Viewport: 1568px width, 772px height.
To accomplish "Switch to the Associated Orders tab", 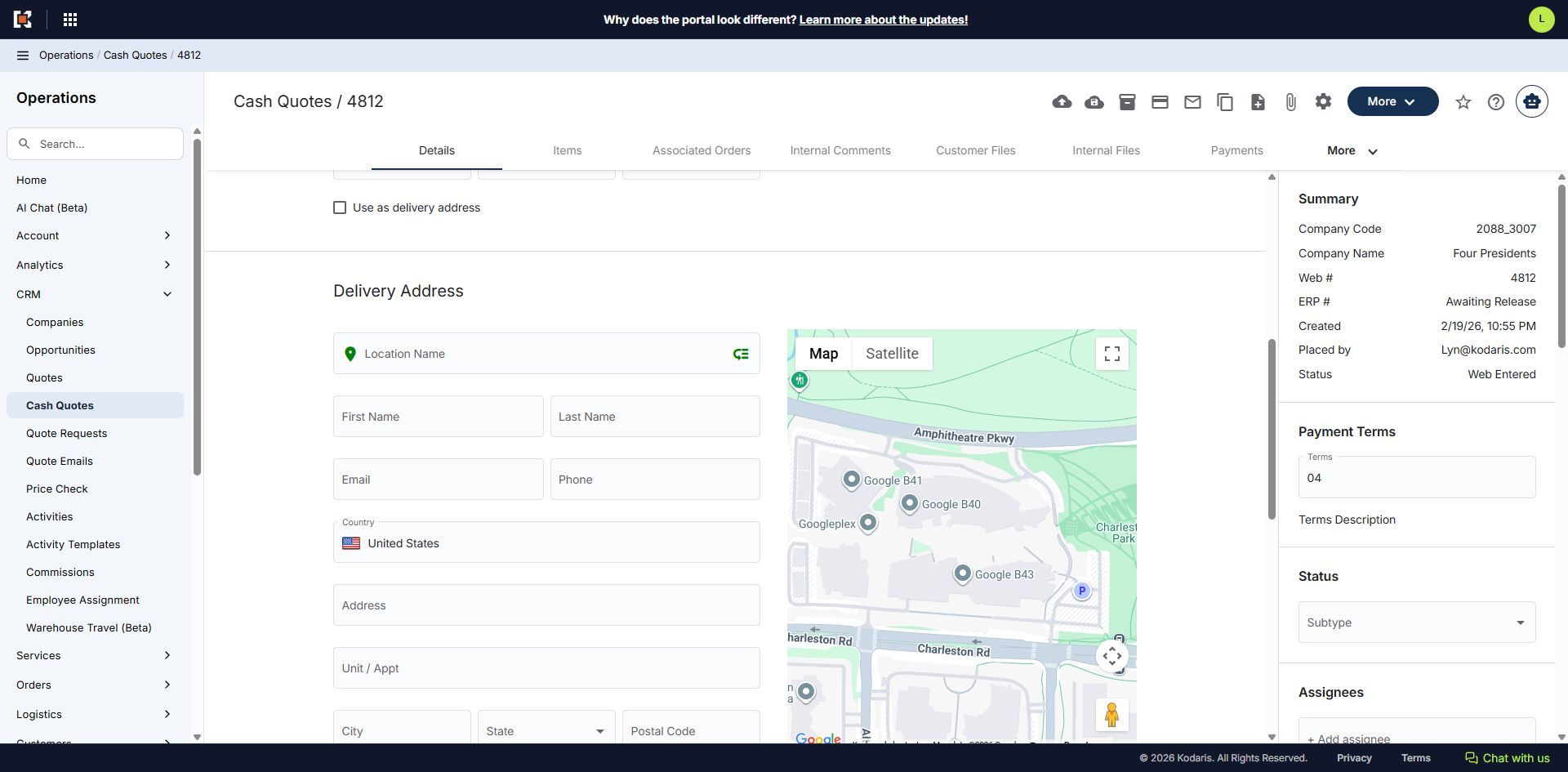I will point(702,150).
